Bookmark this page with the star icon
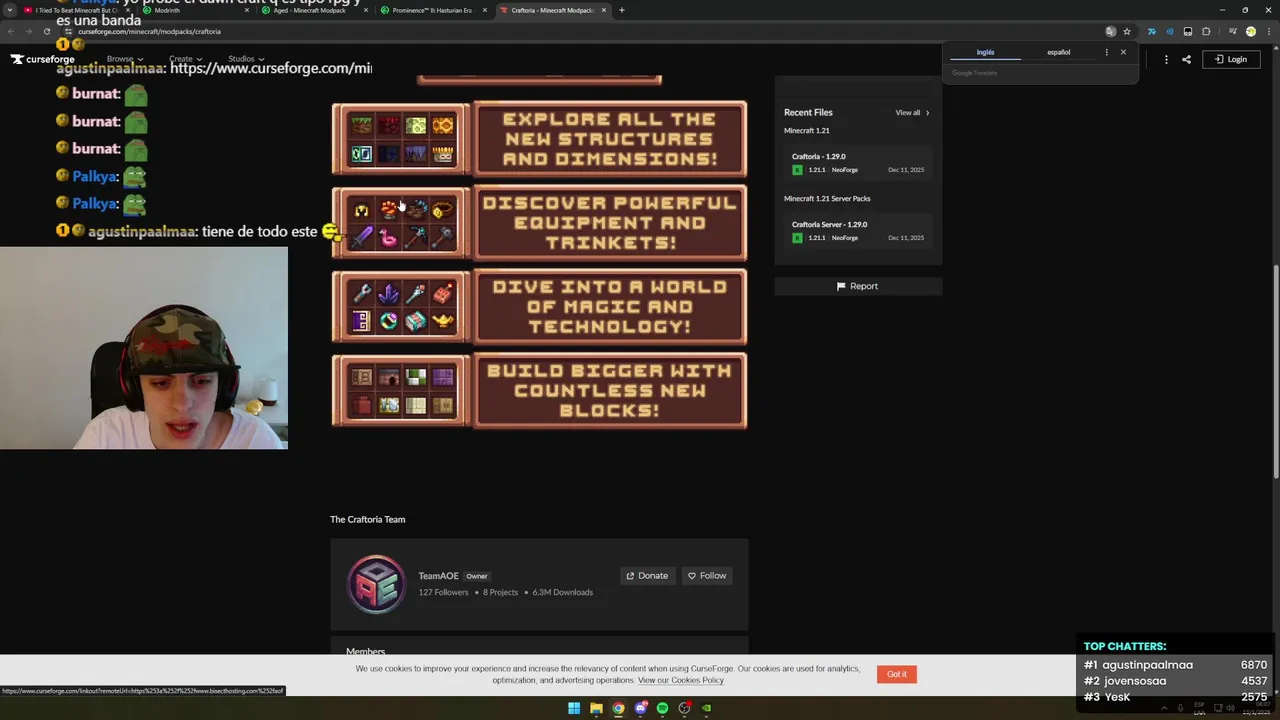 point(1127,31)
